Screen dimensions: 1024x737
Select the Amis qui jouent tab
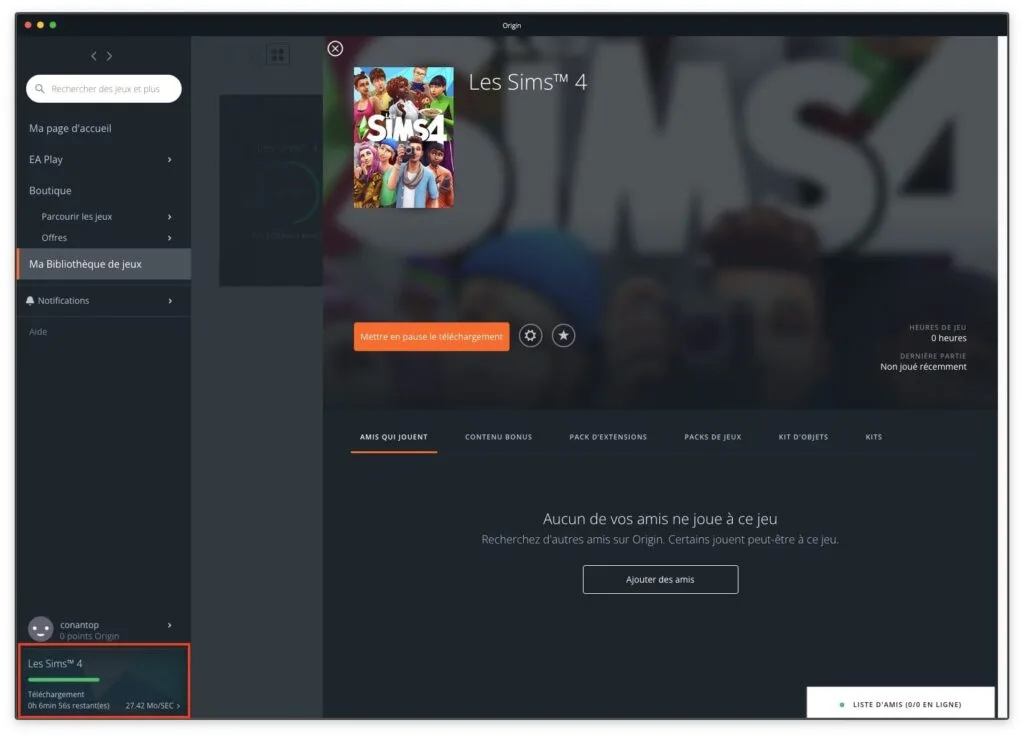click(394, 437)
